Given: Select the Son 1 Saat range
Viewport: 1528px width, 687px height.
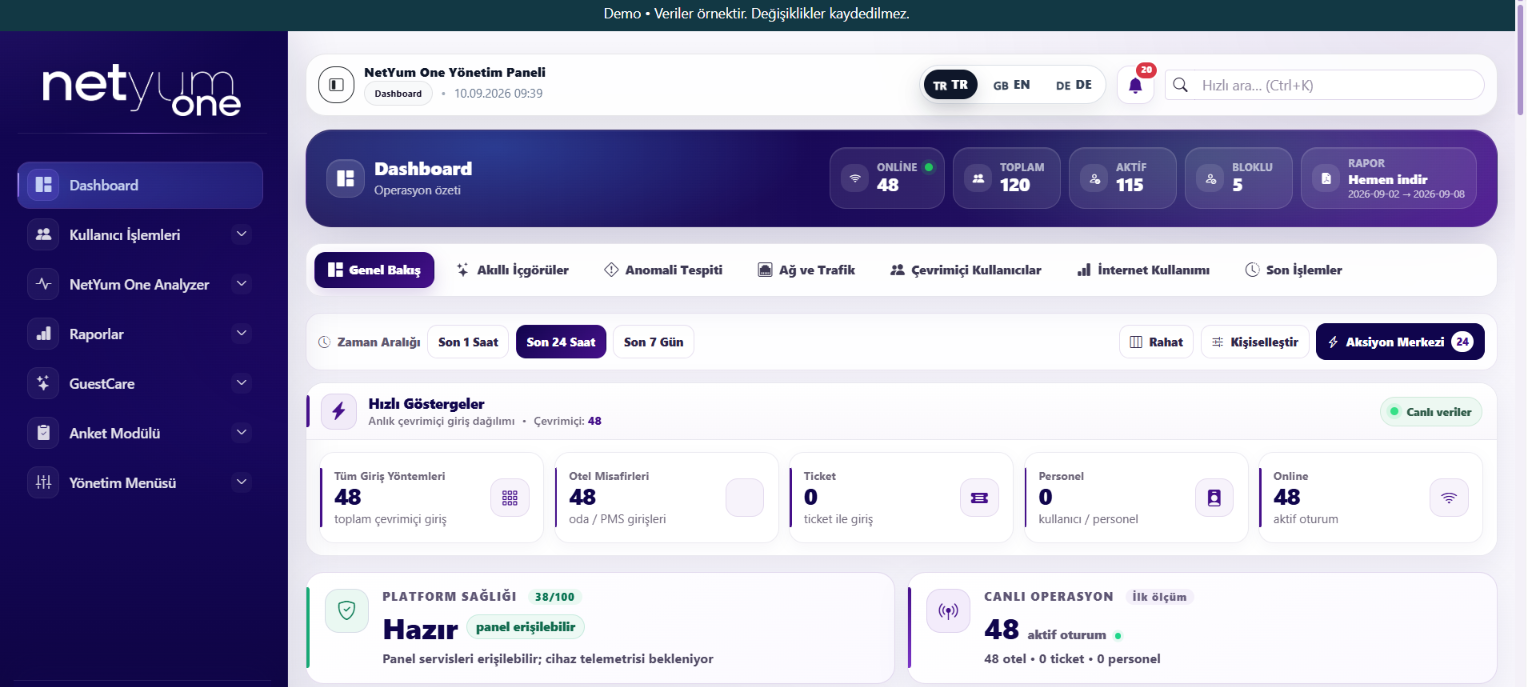Looking at the screenshot, I should coord(468,342).
